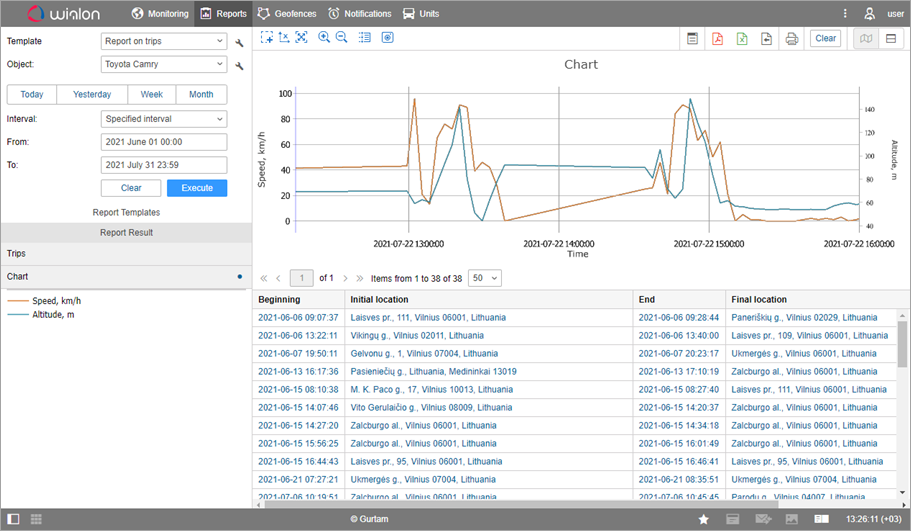Toggle the map view button
This screenshot has width=911, height=531.
tap(866, 39)
